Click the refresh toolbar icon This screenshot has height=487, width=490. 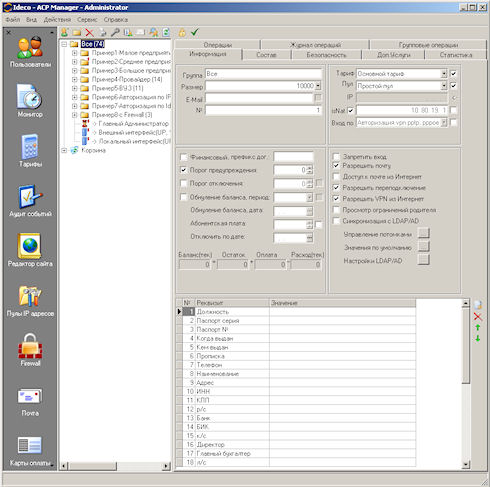pyautogui.click(x=166, y=32)
